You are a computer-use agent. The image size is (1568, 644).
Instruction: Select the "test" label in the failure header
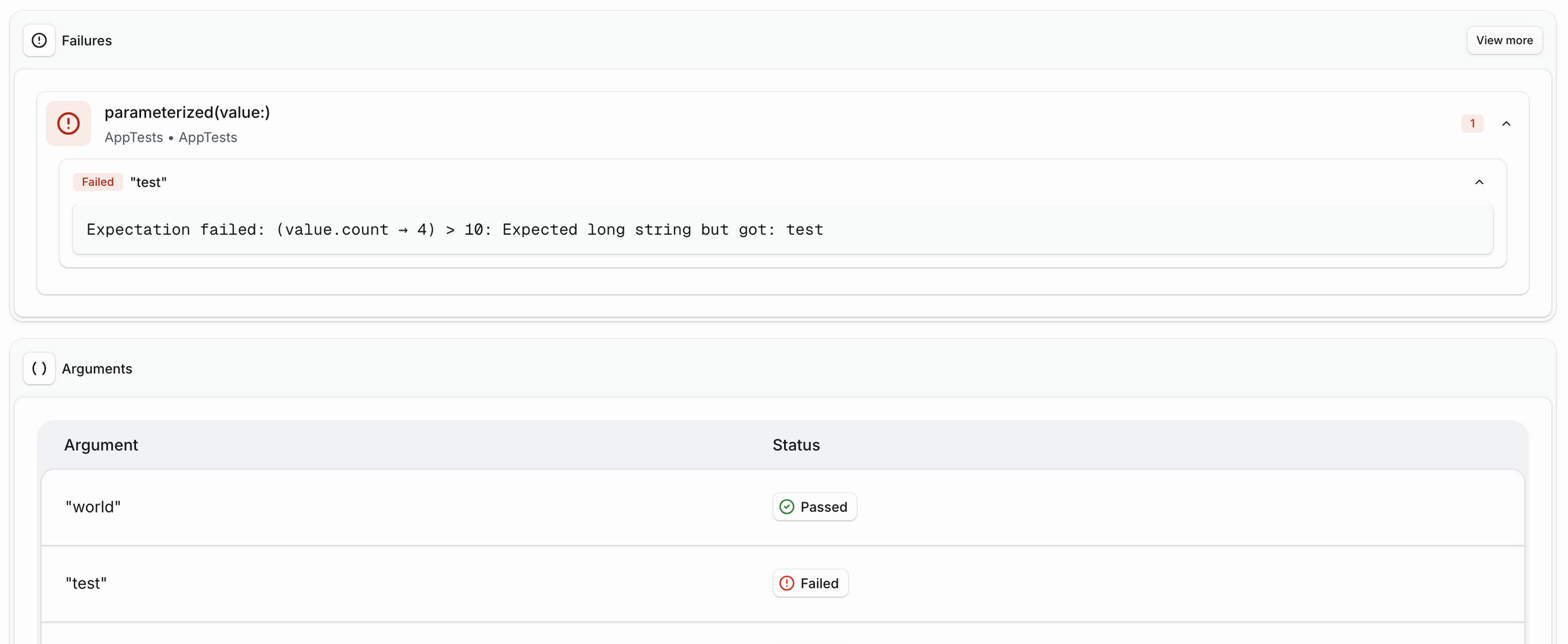click(x=149, y=182)
